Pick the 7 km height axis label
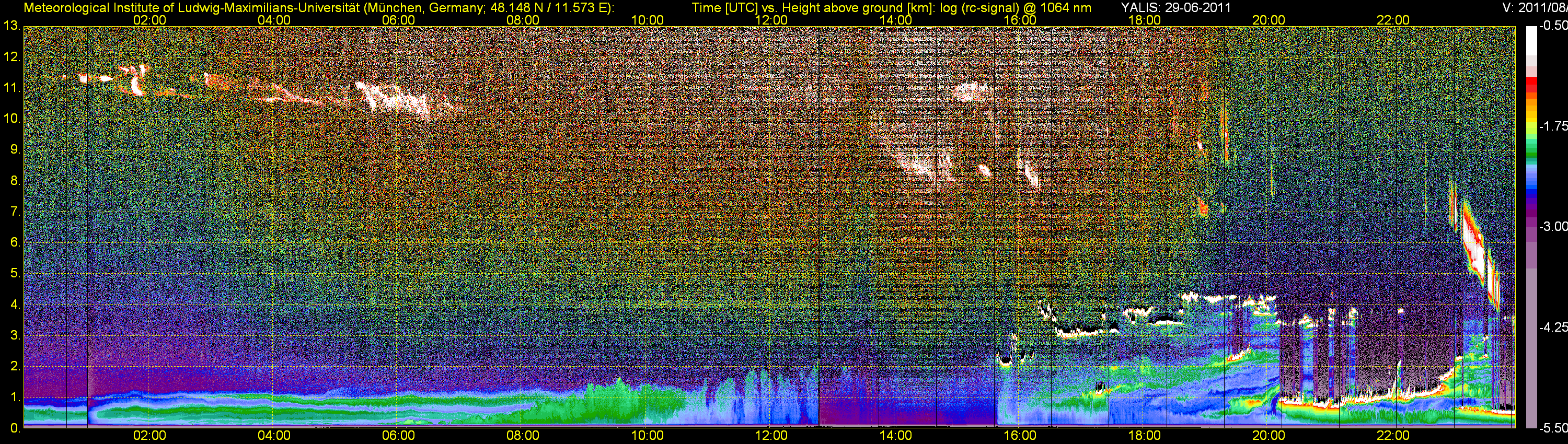The image size is (1568, 444). coord(15,212)
